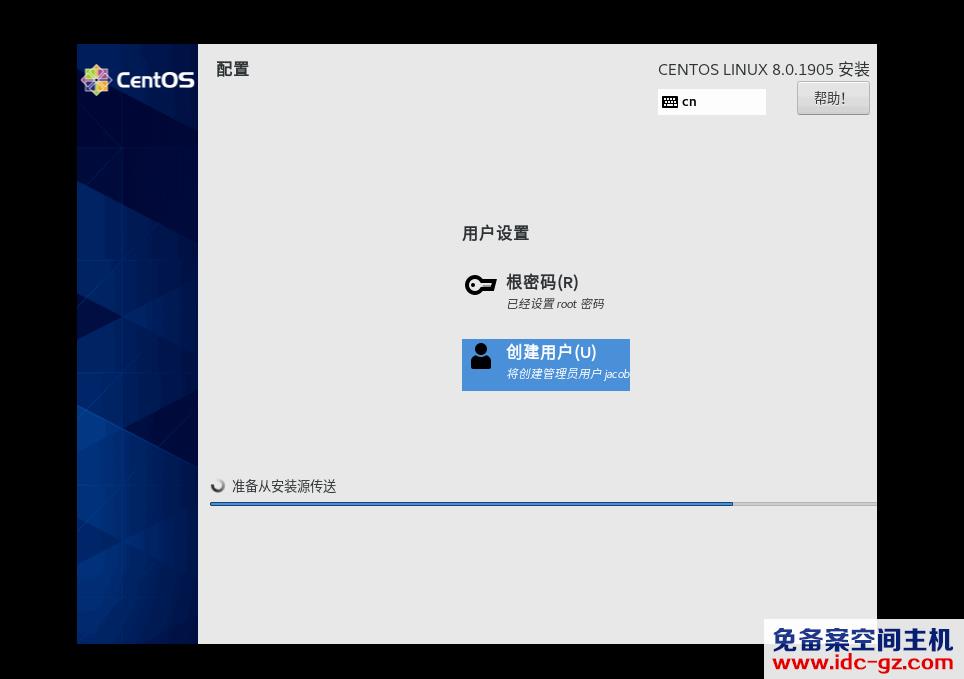Click the 配置 header title

coord(232,69)
